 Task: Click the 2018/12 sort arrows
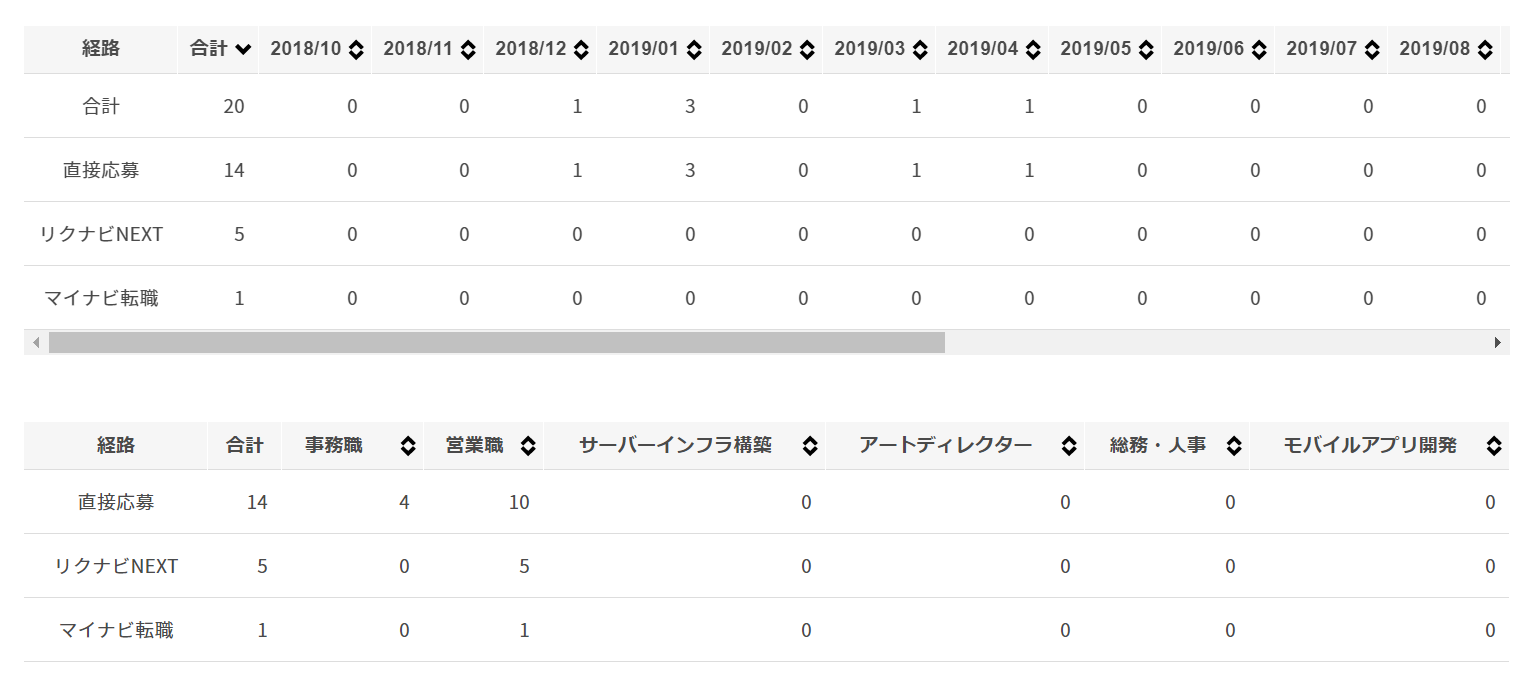point(581,49)
